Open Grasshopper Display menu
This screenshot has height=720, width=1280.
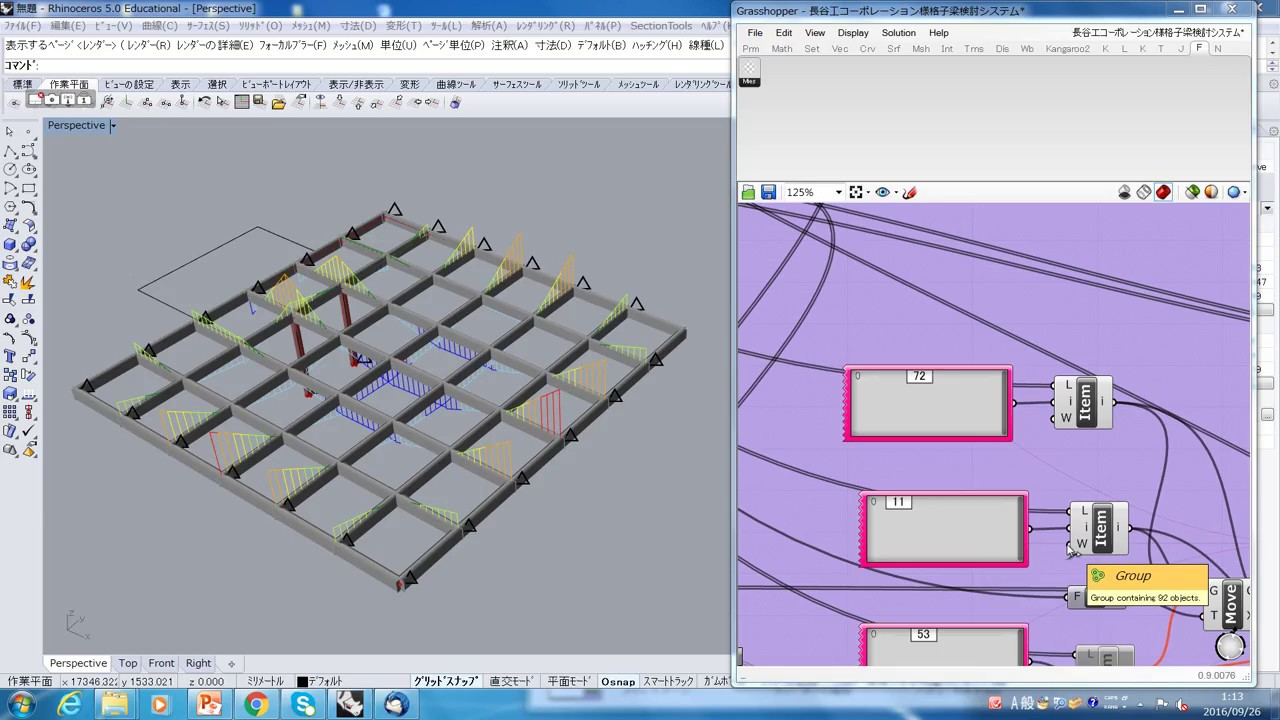853,33
